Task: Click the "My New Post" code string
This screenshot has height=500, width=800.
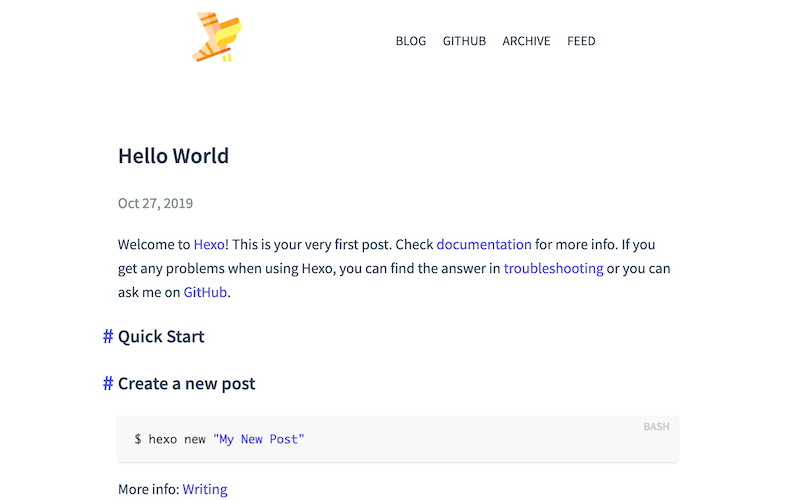Action: 258,439
